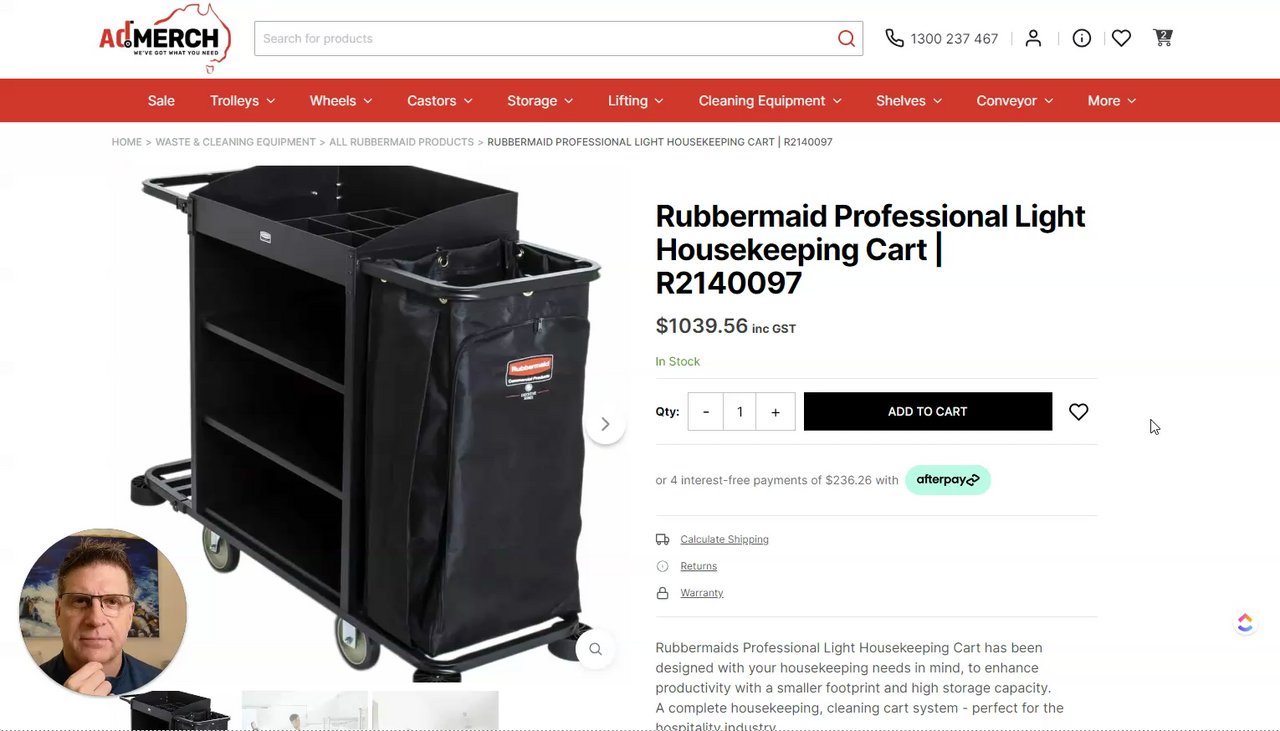Click the Add to Cart button
Image resolution: width=1280 pixels, height=731 pixels.
(928, 411)
